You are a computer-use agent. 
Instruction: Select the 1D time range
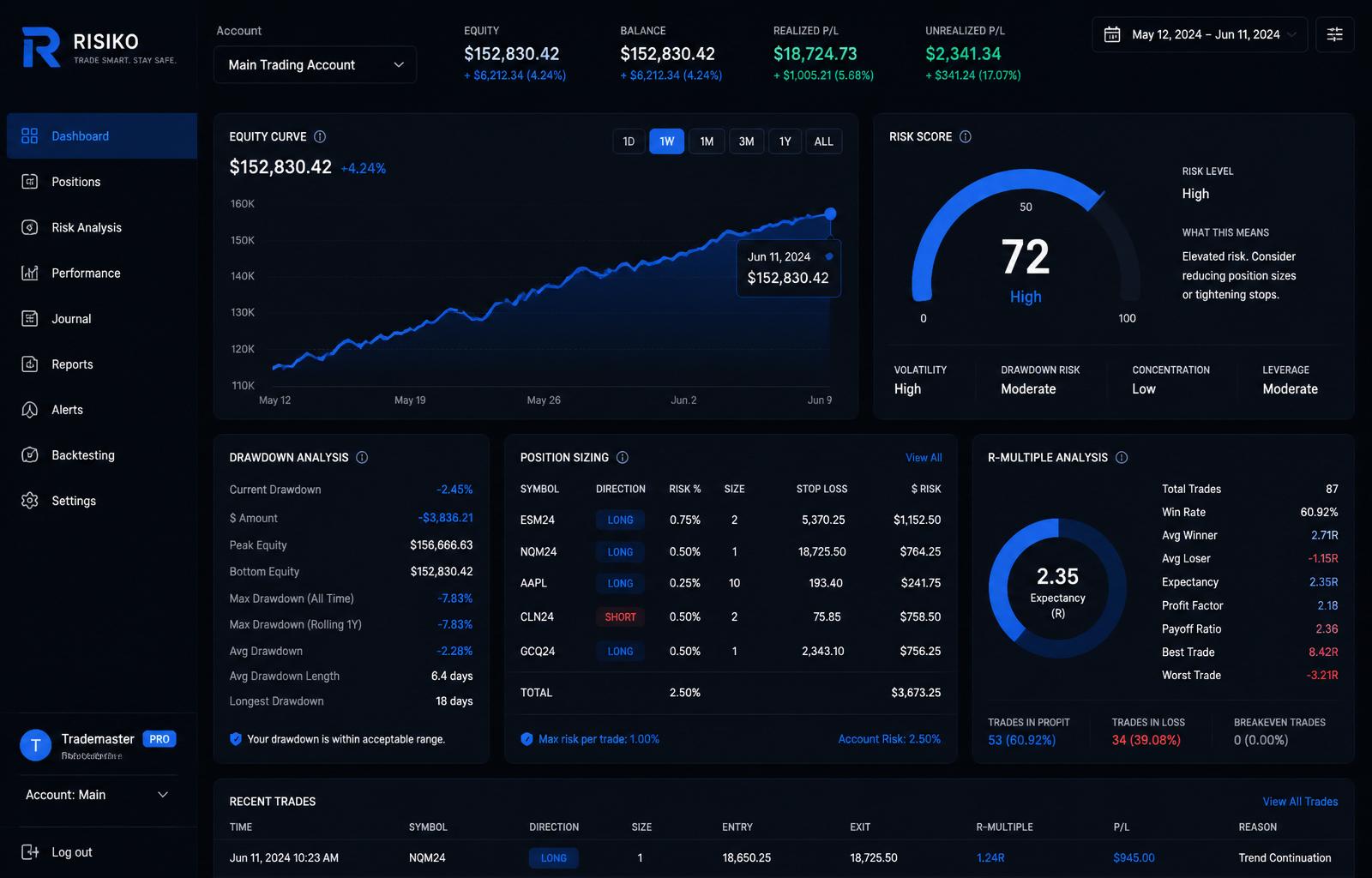629,141
